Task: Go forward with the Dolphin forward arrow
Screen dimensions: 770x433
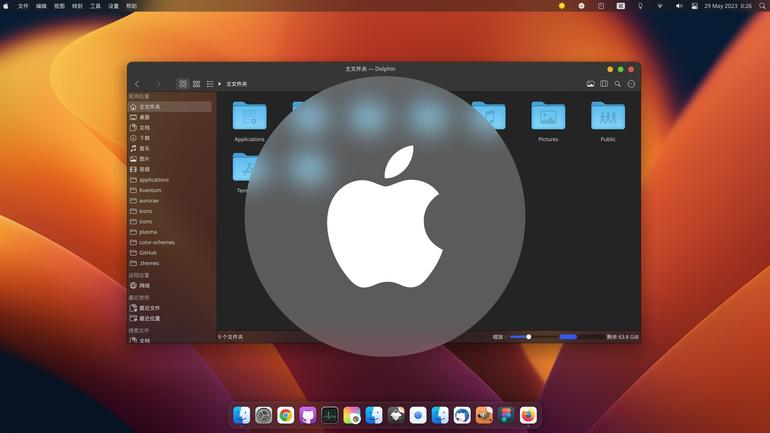Action: [158, 84]
